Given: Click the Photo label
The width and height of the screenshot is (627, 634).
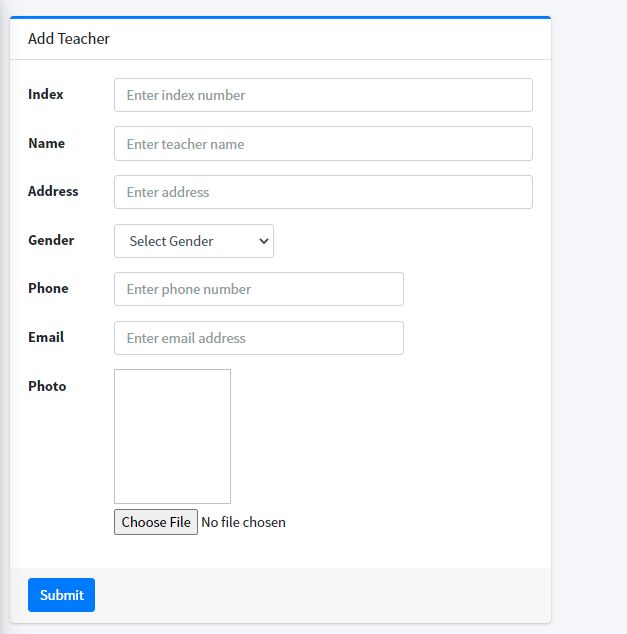Looking at the screenshot, I should coord(47,387).
